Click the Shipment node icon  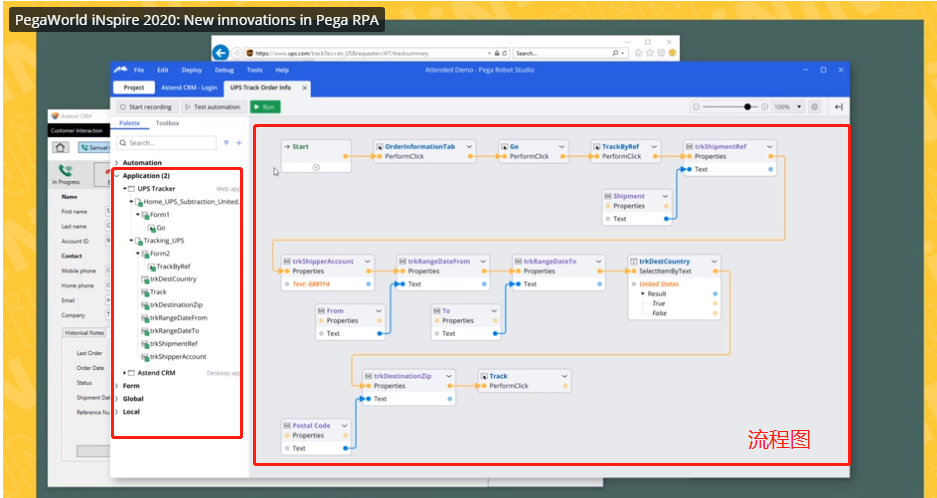tap(608, 196)
